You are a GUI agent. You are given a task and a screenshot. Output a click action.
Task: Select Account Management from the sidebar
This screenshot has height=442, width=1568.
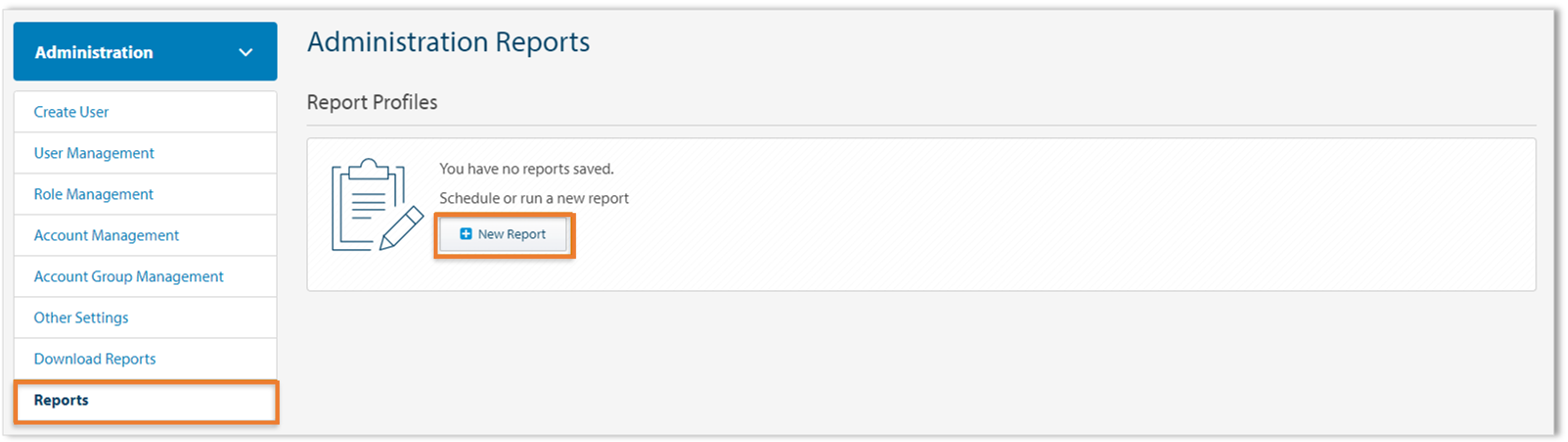pos(106,235)
